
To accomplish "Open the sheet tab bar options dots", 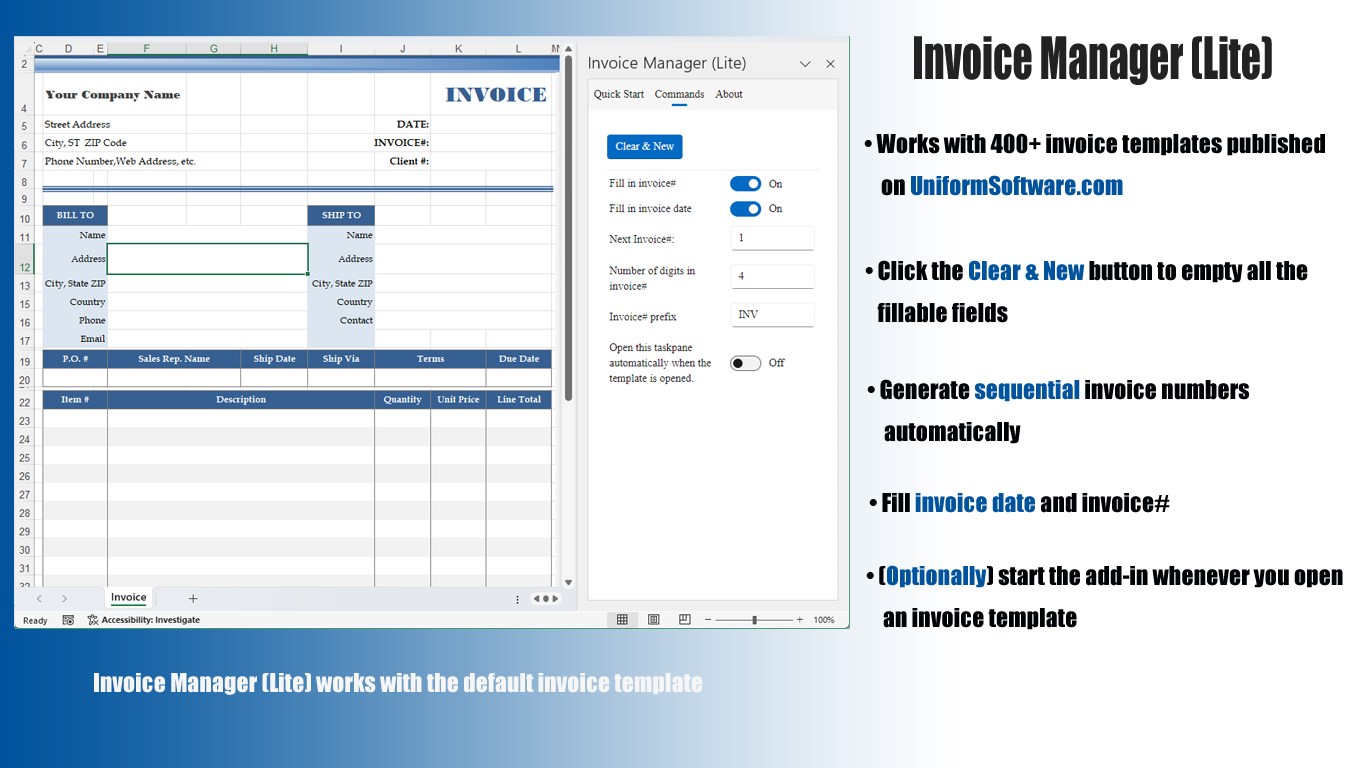I will click(517, 599).
